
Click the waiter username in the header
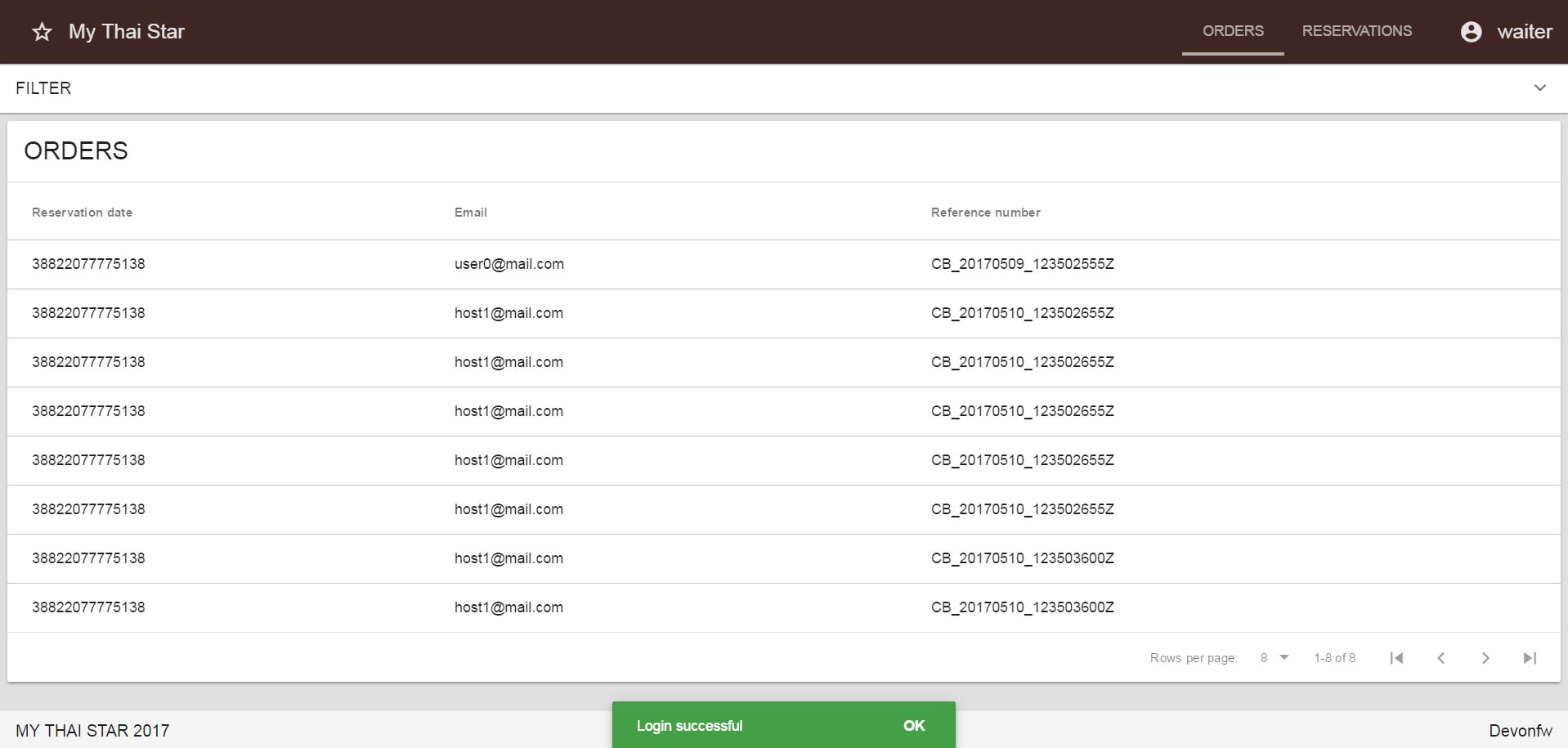coord(1525,32)
